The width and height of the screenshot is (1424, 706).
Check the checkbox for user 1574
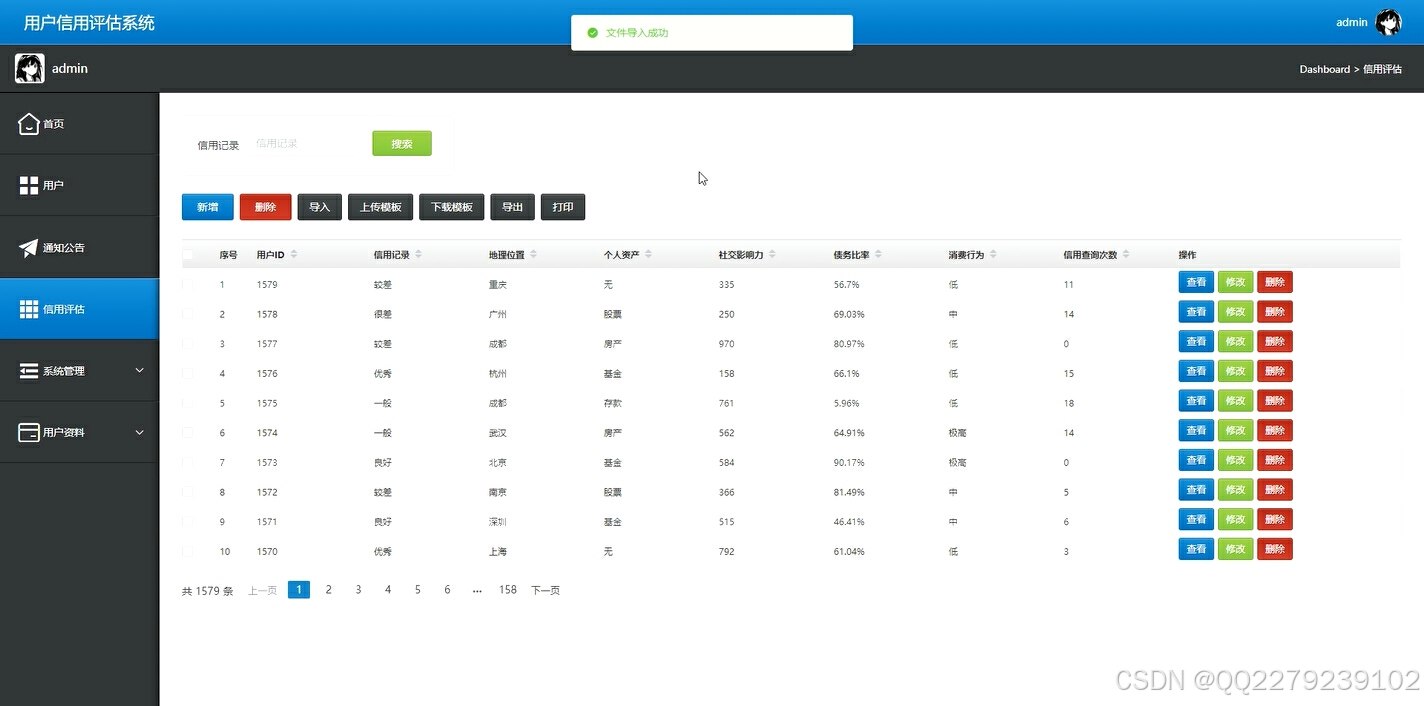click(x=187, y=432)
